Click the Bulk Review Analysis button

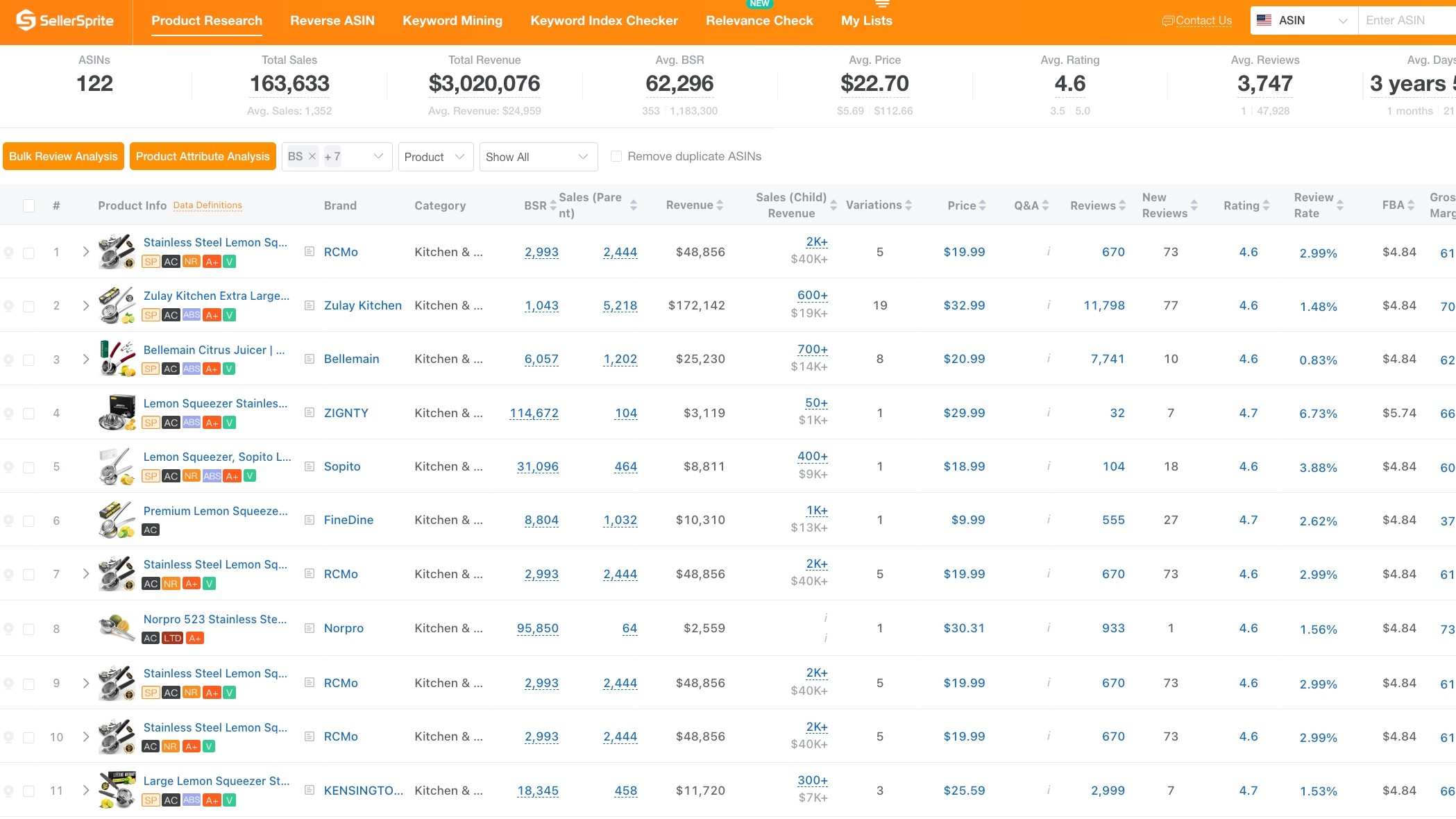pyautogui.click(x=63, y=156)
